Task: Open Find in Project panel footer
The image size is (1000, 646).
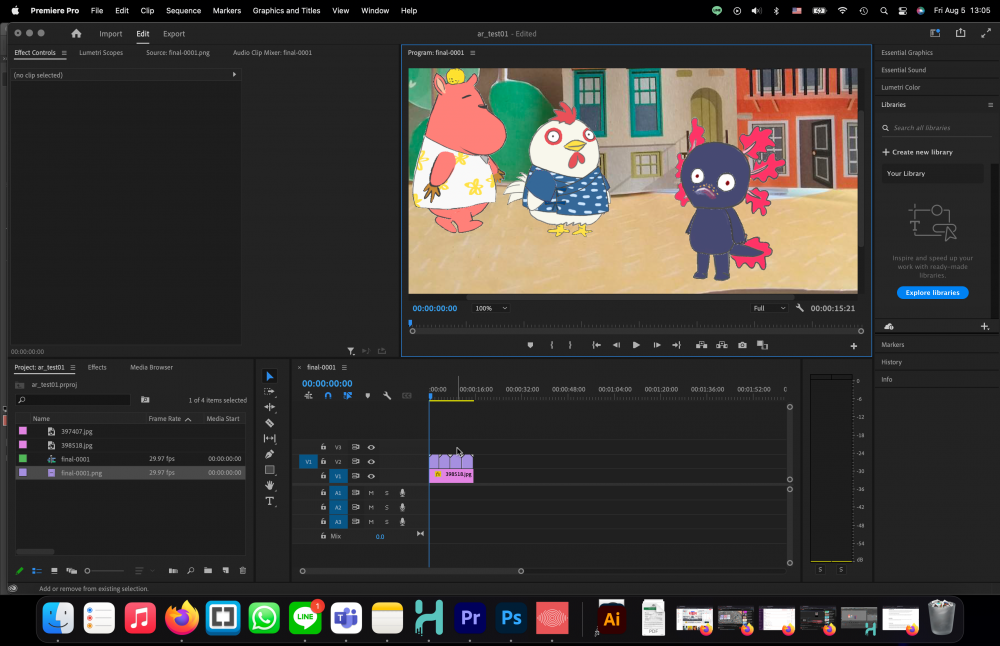Action: pyautogui.click(x=190, y=571)
